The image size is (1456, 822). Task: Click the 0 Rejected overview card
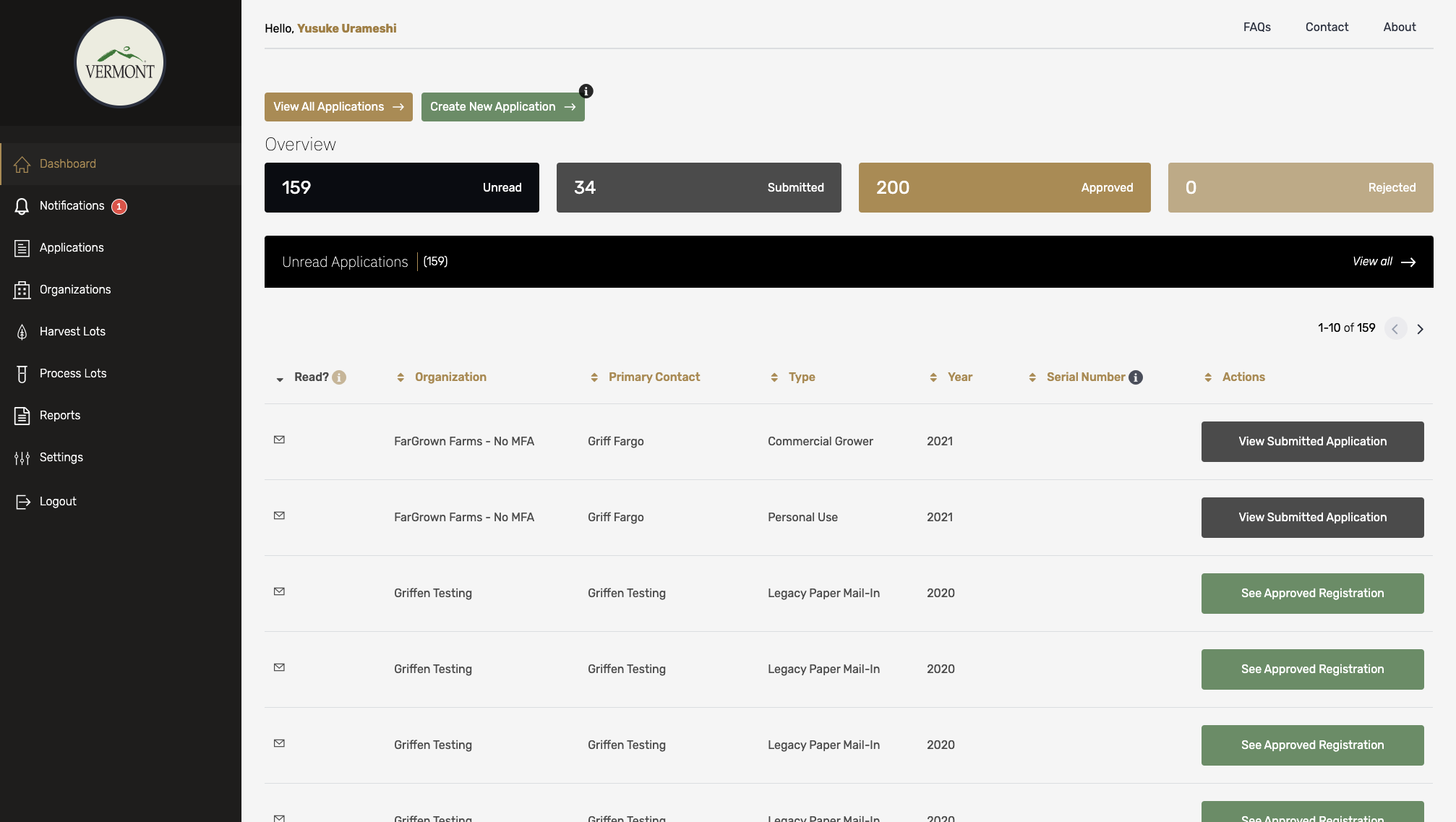pos(1301,188)
